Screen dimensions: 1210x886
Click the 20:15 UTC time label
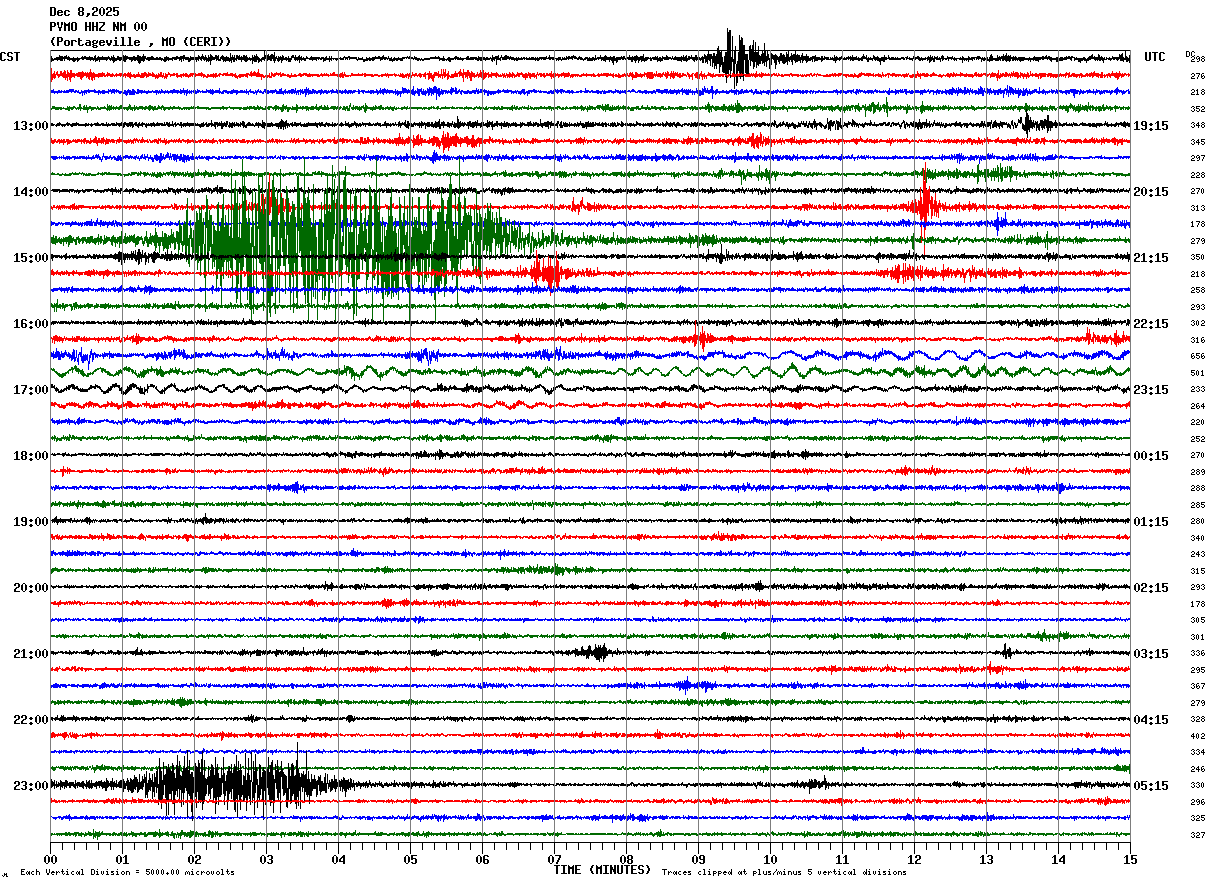coord(1151,192)
